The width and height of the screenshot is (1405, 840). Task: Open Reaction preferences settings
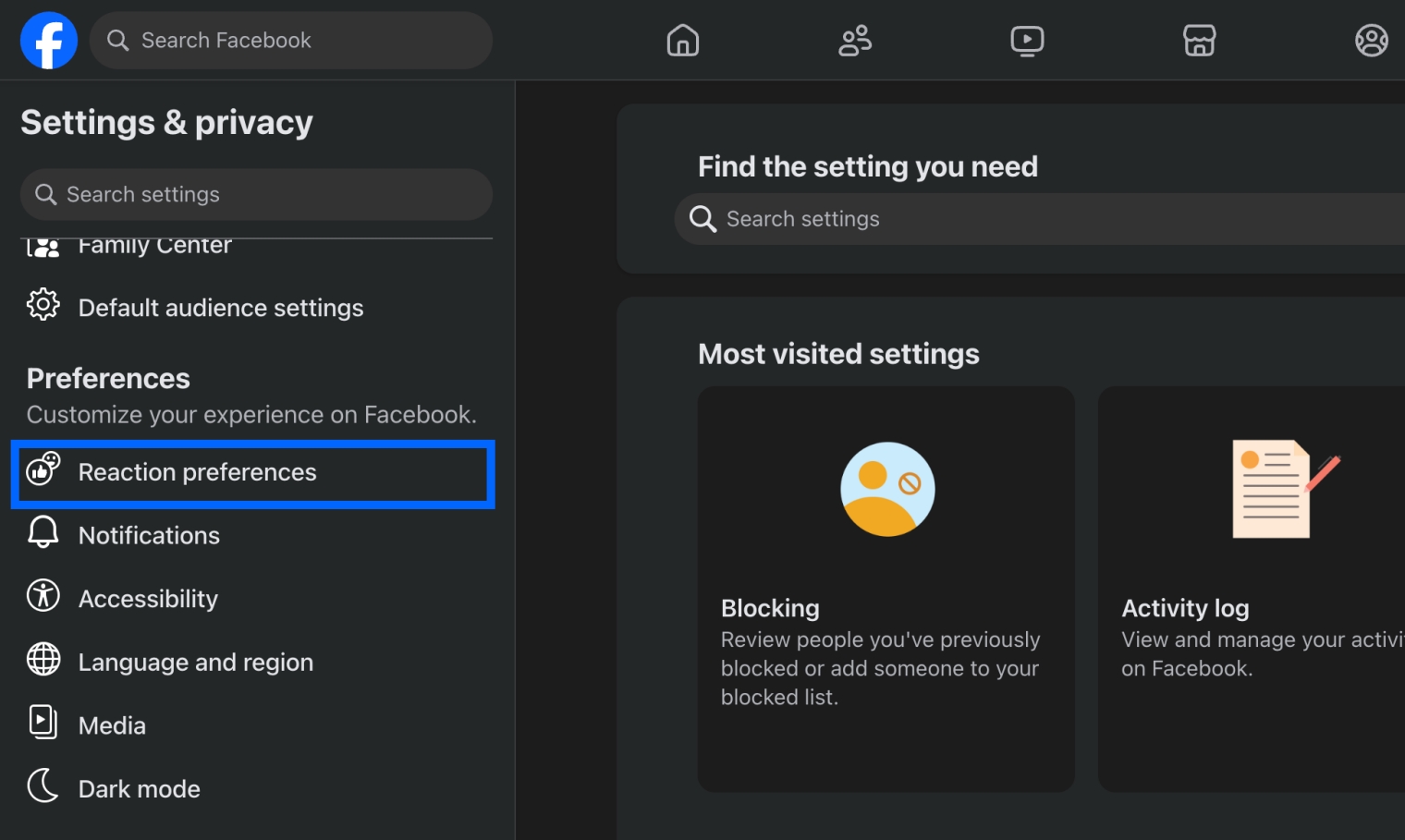[198, 472]
